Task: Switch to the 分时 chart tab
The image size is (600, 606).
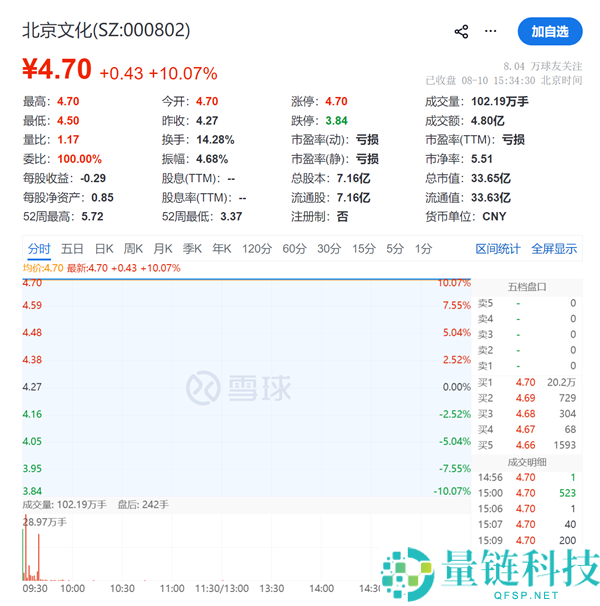Action: [39, 249]
